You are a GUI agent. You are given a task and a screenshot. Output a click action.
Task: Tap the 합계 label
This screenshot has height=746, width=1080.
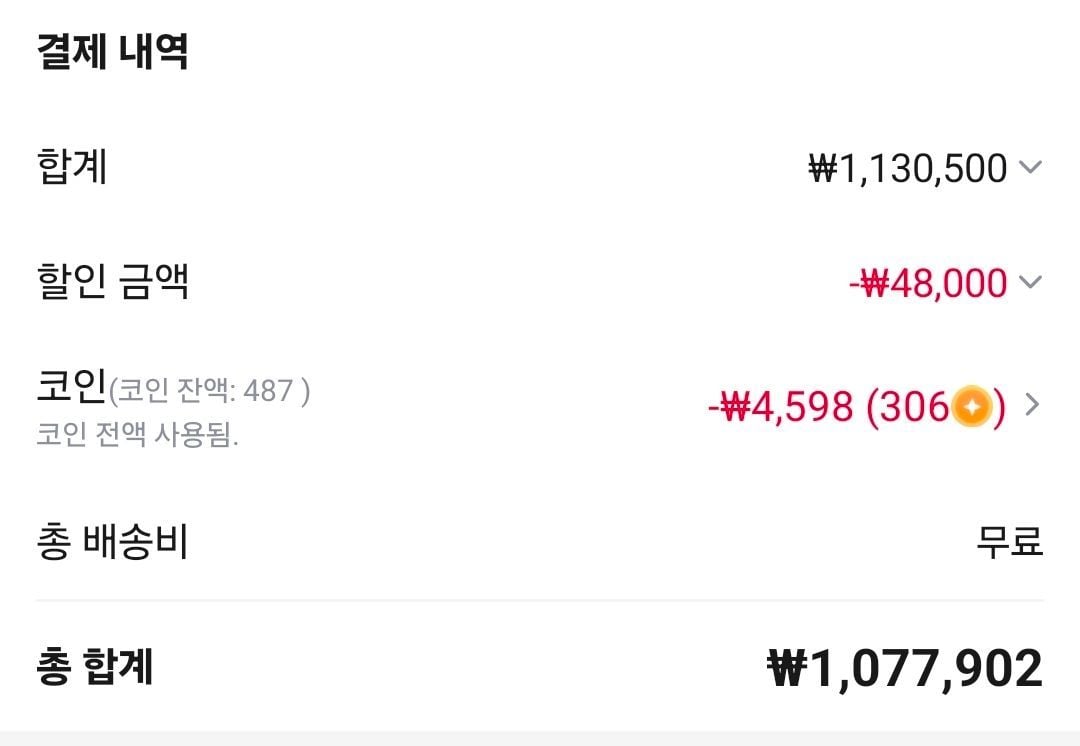click(x=71, y=166)
